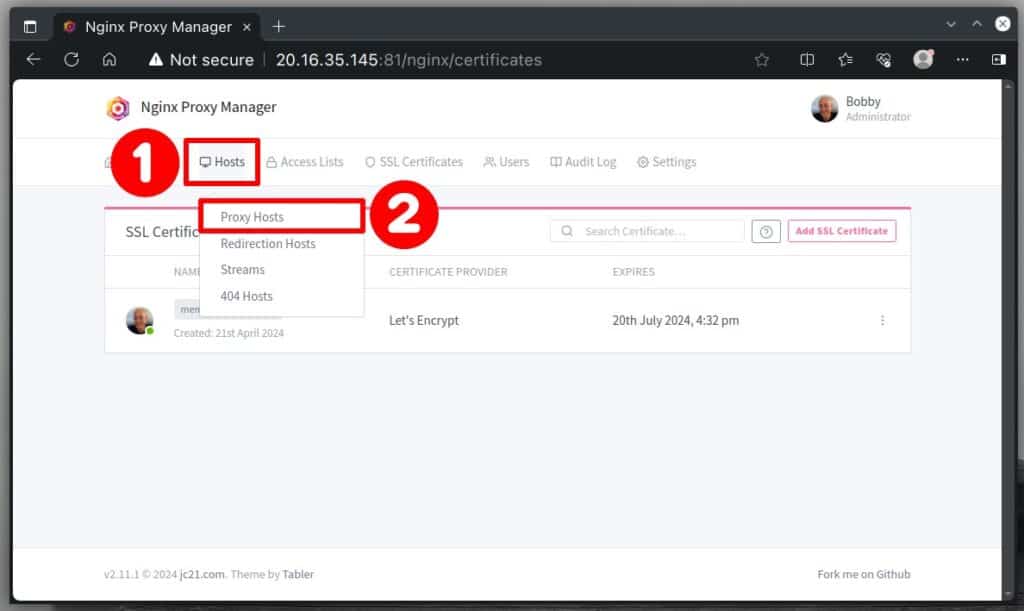Open the Settings page
The image size is (1024, 611).
667,162
